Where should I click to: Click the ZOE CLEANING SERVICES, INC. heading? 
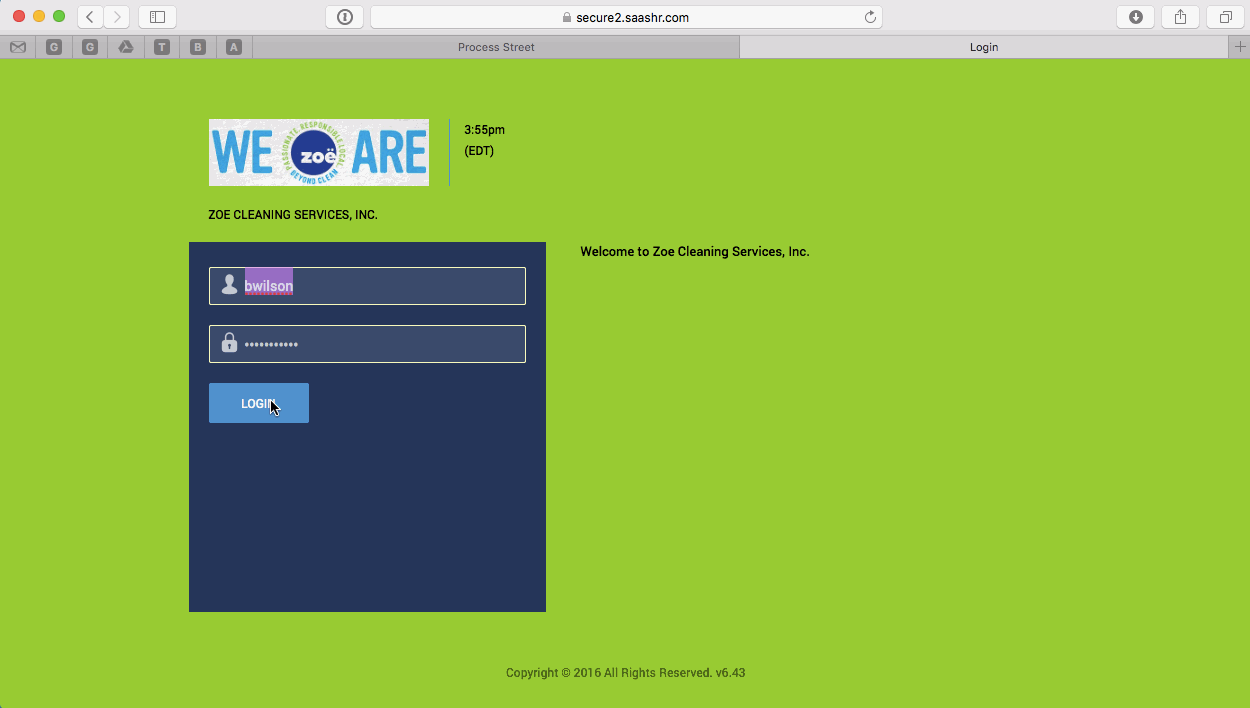[293, 215]
